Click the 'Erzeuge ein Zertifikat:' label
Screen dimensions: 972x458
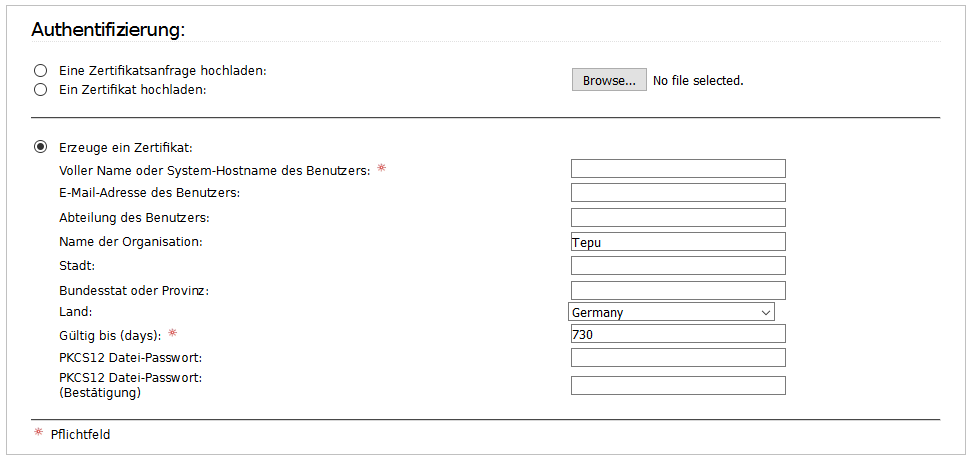[x=126, y=148]
